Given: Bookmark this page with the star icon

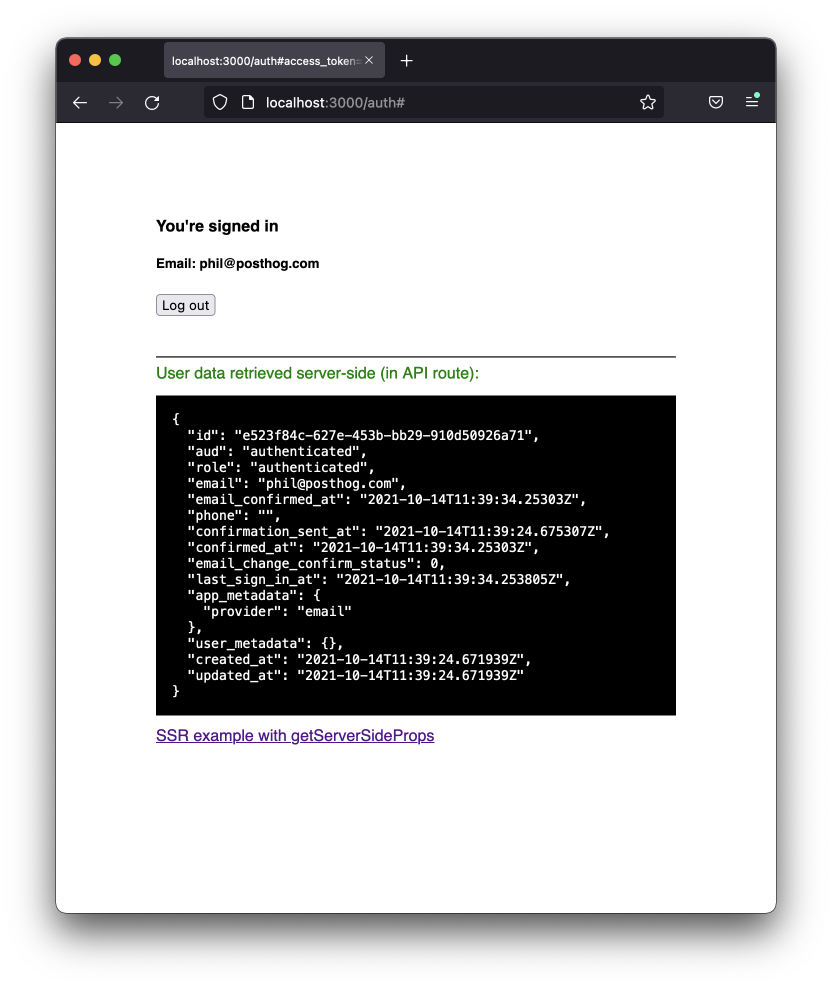Looking at the screenshot, I should (648, 102).
